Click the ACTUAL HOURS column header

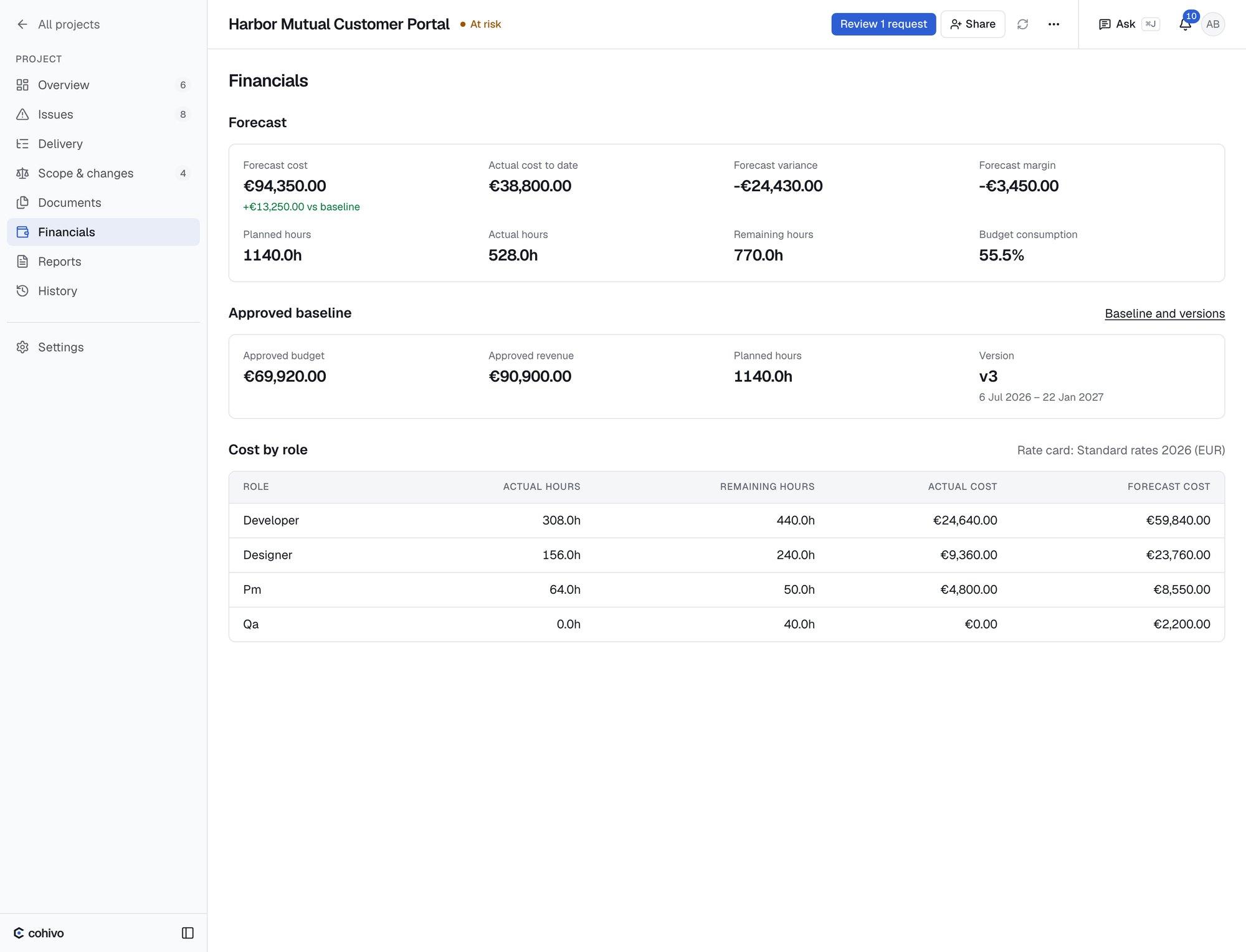(x=541, y=487)
